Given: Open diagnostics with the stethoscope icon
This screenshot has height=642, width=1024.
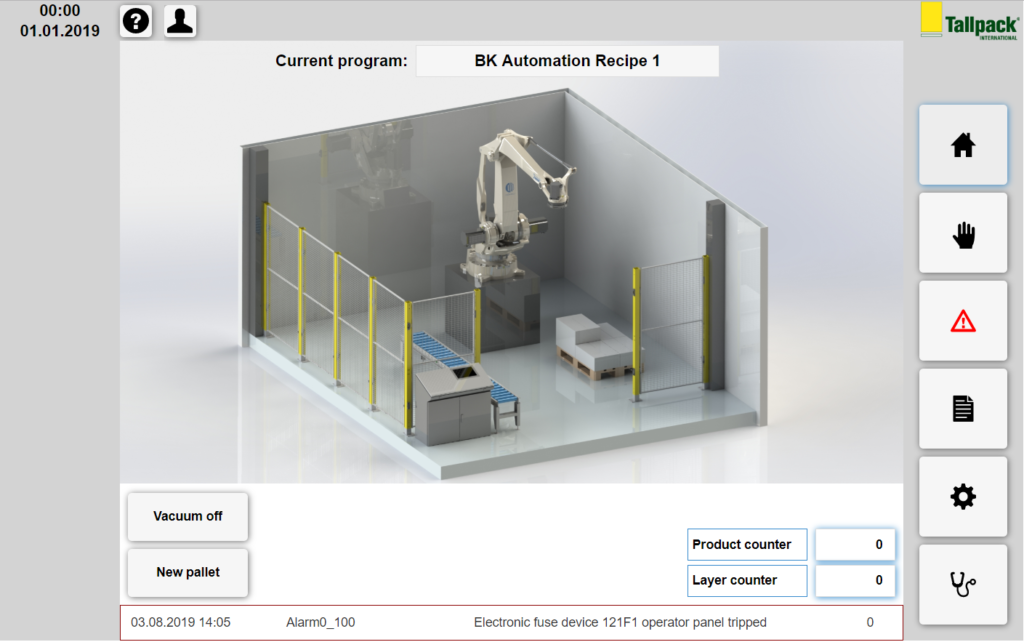Looking at the screenshot, I should [x=962, y=584].
